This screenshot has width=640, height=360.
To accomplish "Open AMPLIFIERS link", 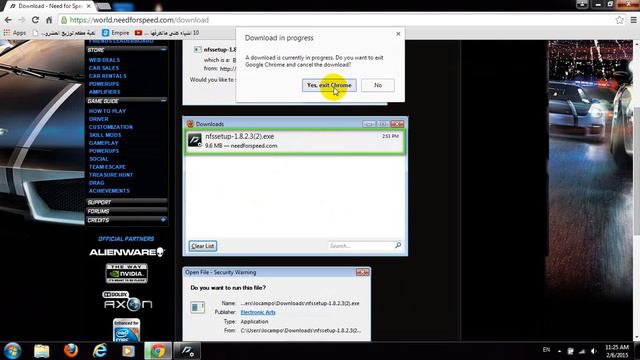I will 104,92.
